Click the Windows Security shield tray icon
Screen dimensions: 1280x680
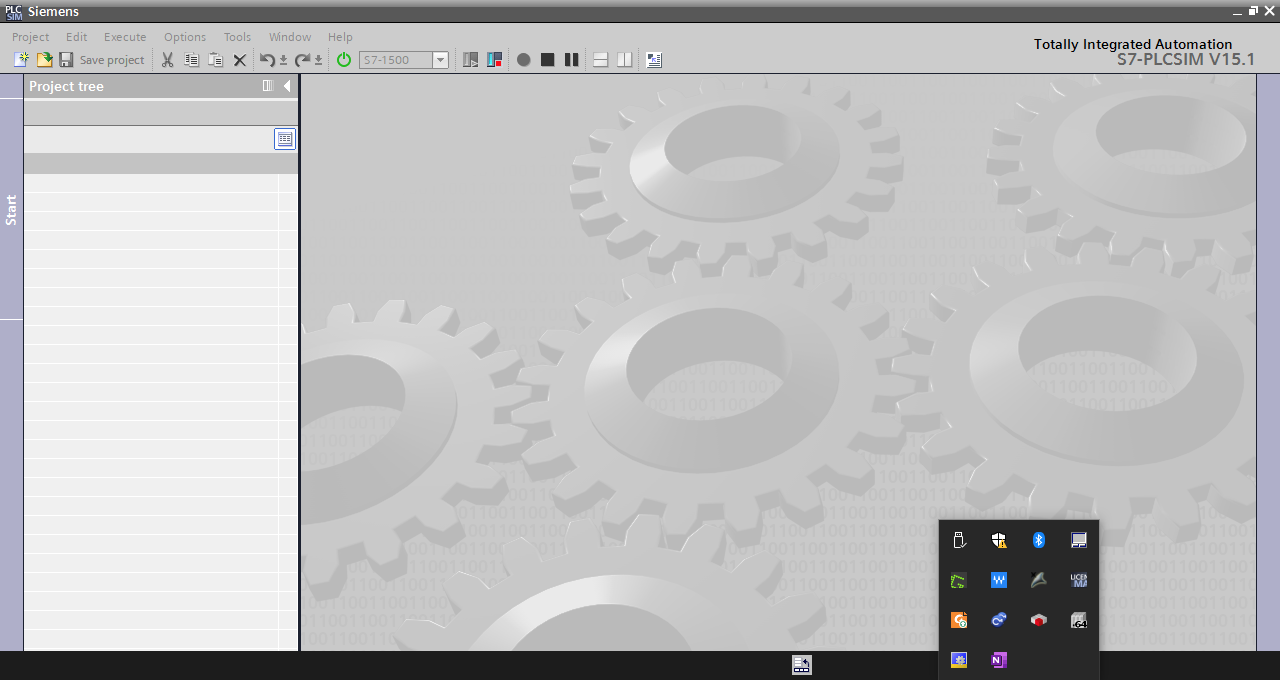tap(998, 540)
